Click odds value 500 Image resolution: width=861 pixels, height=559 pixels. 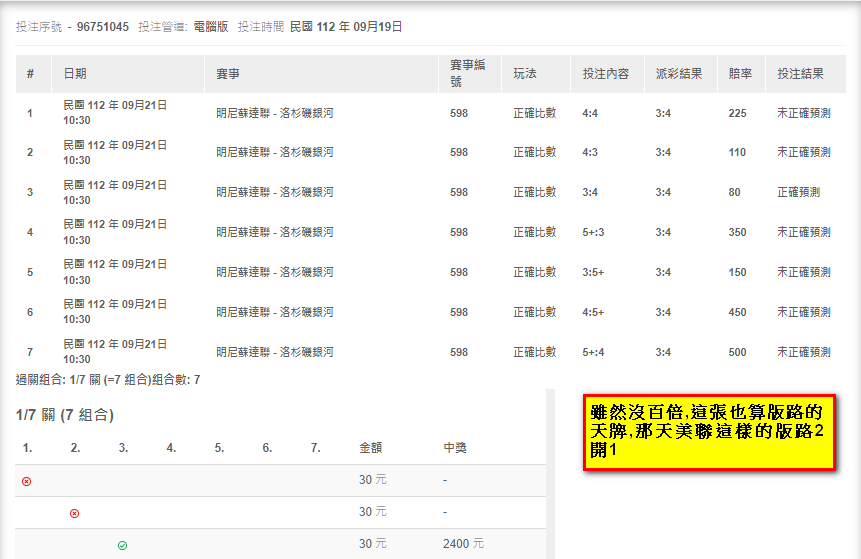[737, 352]
